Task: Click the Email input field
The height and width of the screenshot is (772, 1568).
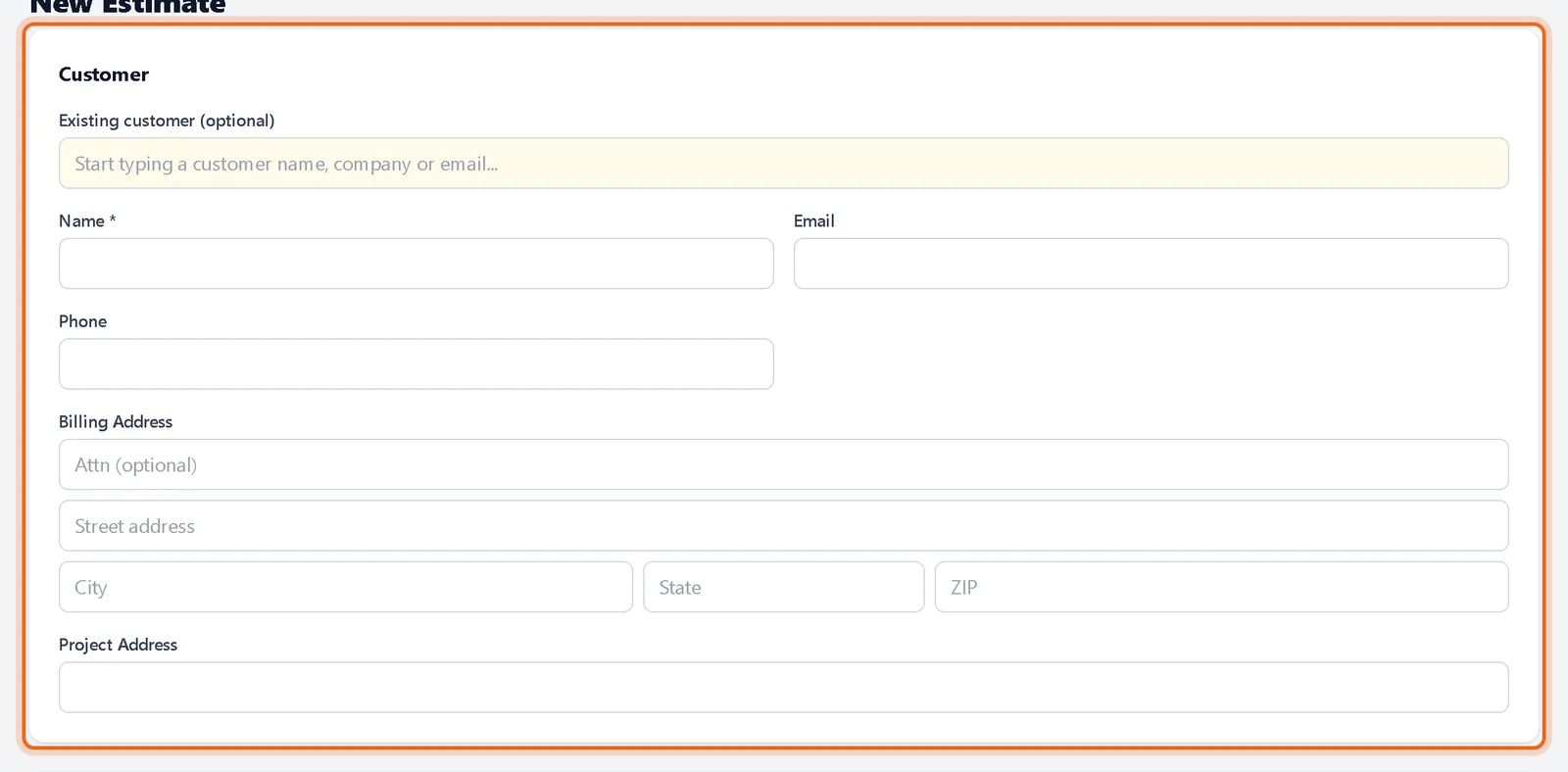Action: pos(1151,264)
